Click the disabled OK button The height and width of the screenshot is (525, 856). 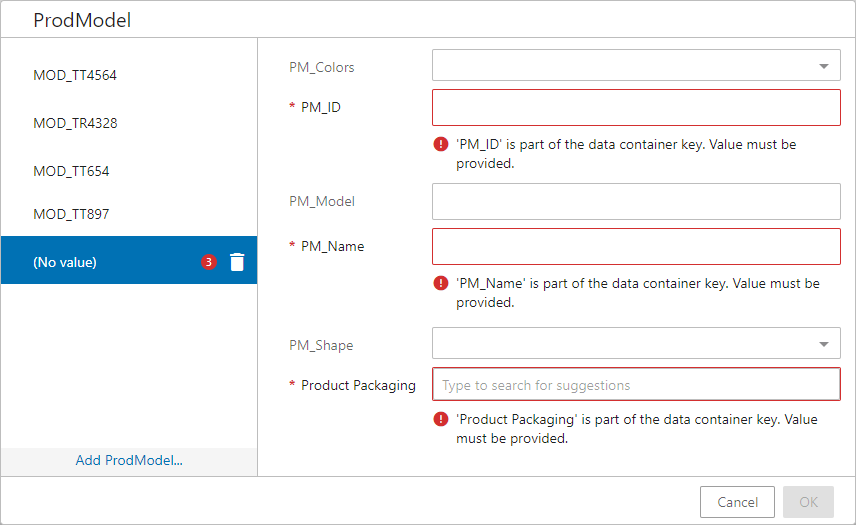tap(809, 502)
